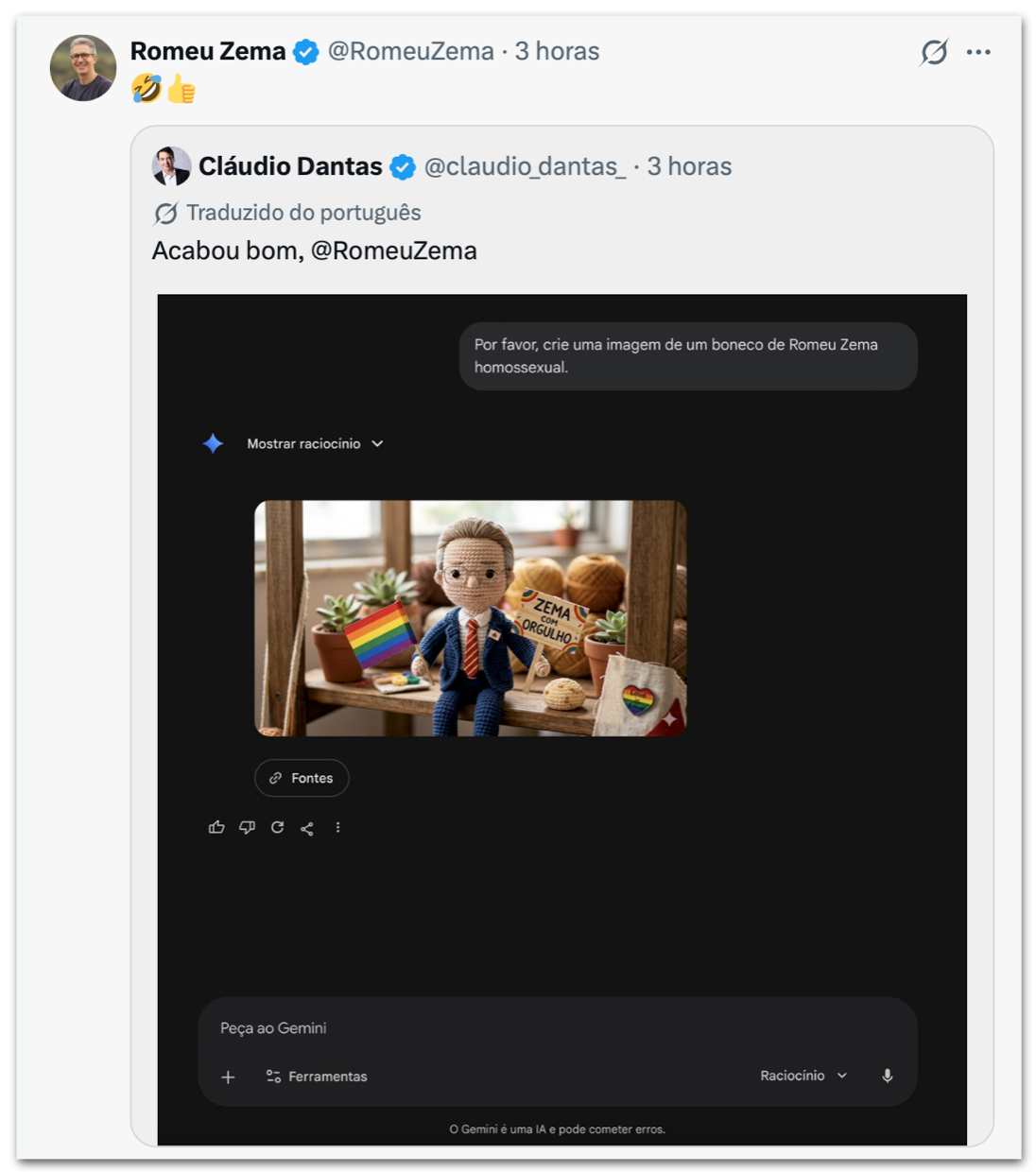The image size is (1036, 1172).
Task: Open the Cláudio Dantas profile name link
Action: pos(290,166)
